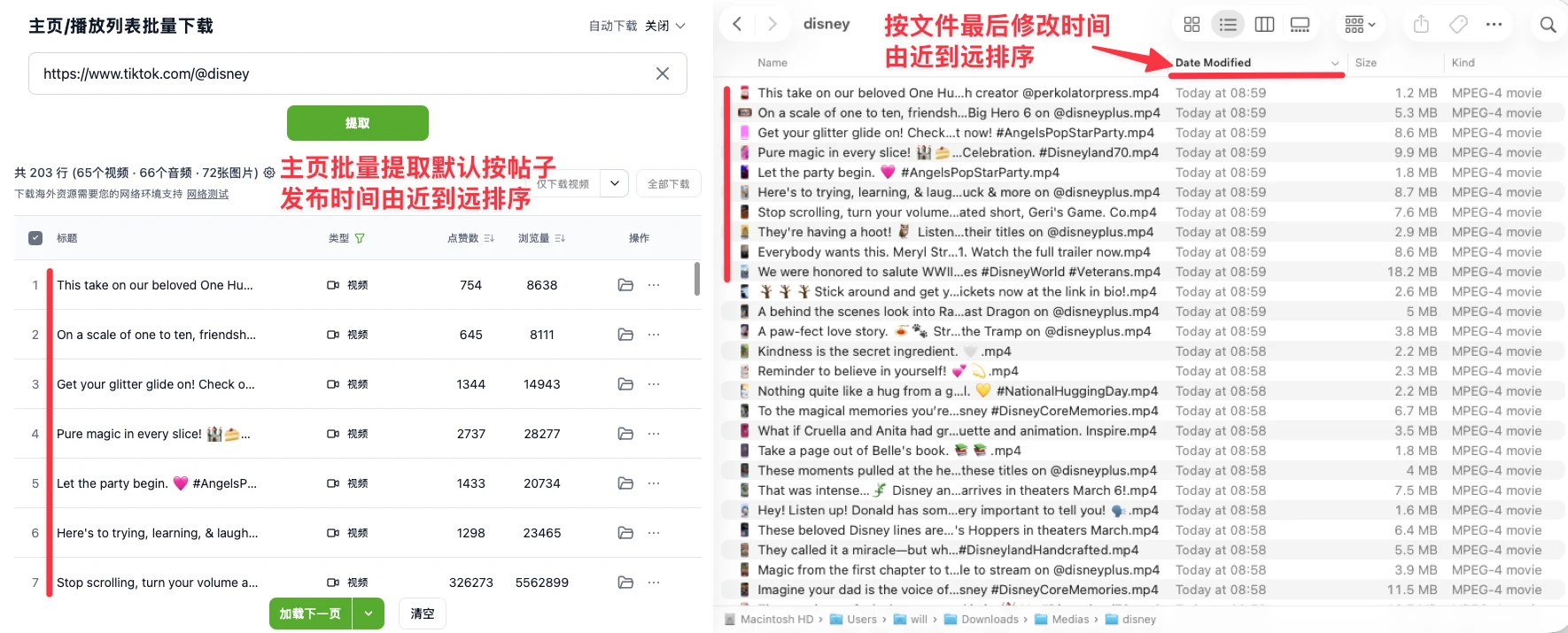This screenshot has width=1568, height=633.
Task: Open the download filter dropdown arrow
Action: [615, 183]
